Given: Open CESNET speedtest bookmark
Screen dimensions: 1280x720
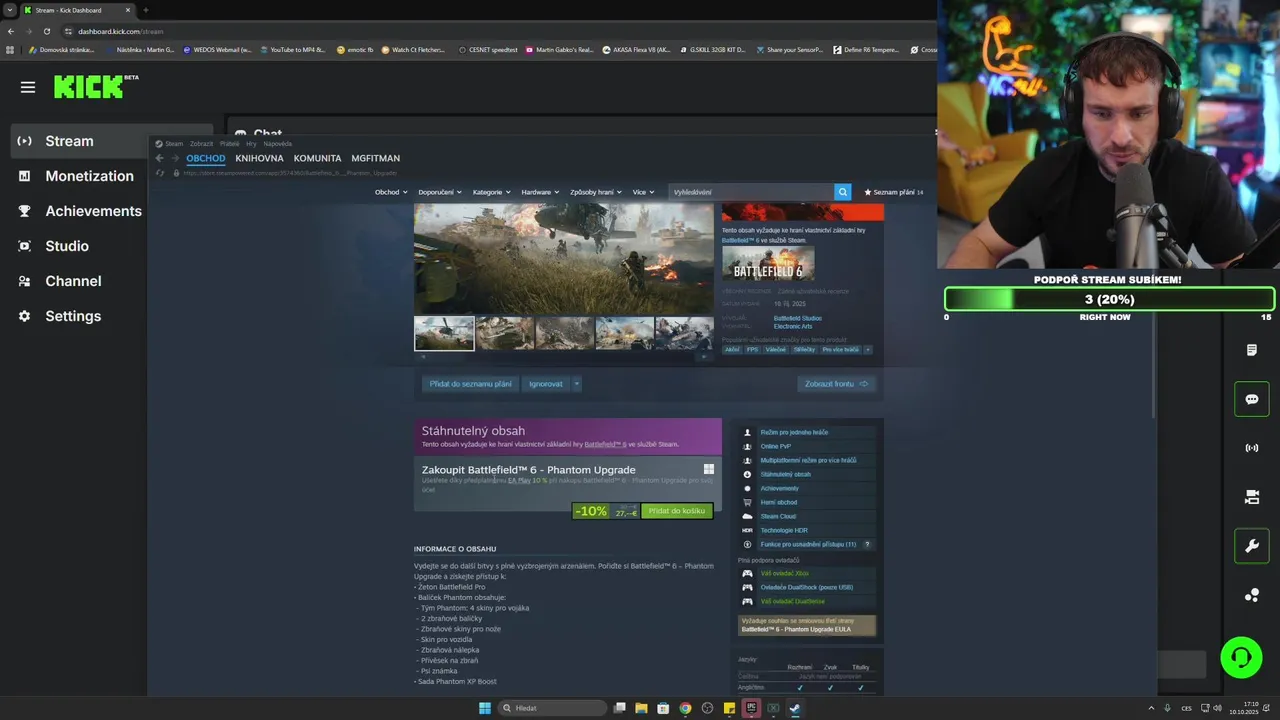Looking at the screenshot, I should pyautogui.click(x=488, y=49).
